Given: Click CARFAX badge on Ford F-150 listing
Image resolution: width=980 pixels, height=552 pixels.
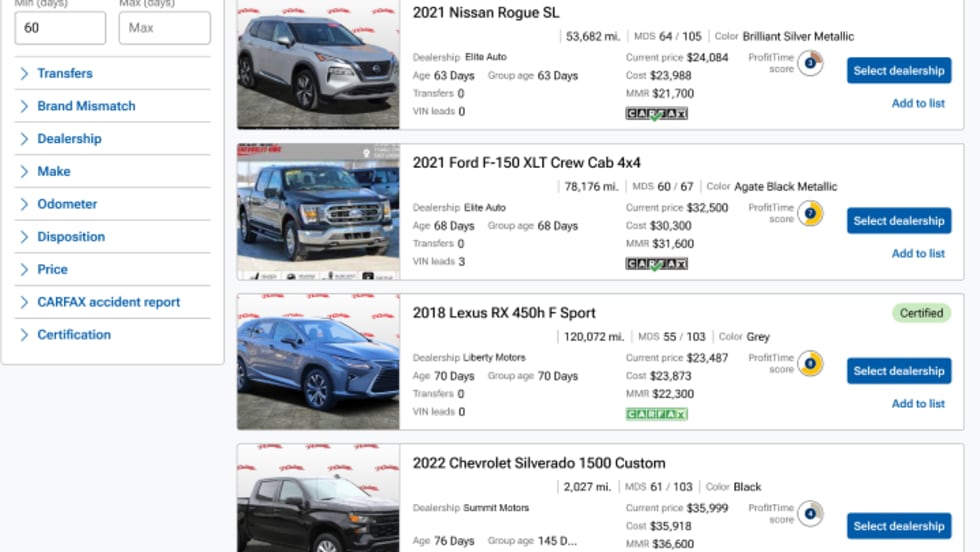Looking at the screenshot, I should click(656, 264).
